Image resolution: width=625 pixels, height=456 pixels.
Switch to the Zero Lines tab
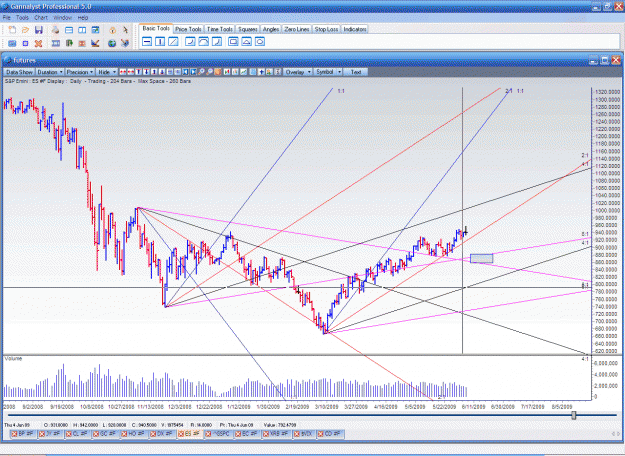coord(297,29)
